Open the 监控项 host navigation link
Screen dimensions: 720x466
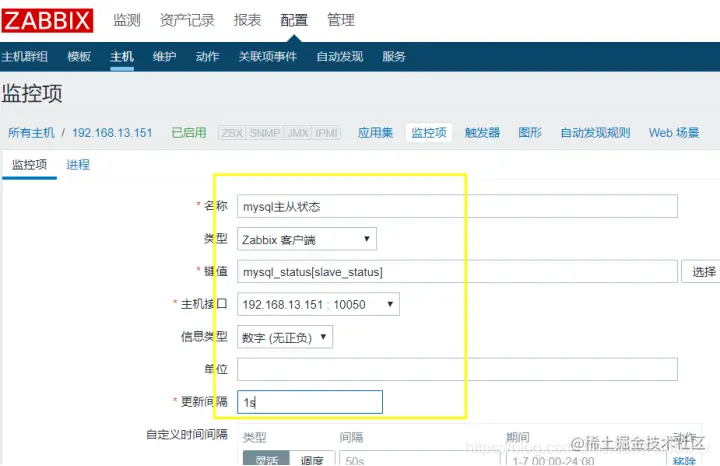[429, 133]
